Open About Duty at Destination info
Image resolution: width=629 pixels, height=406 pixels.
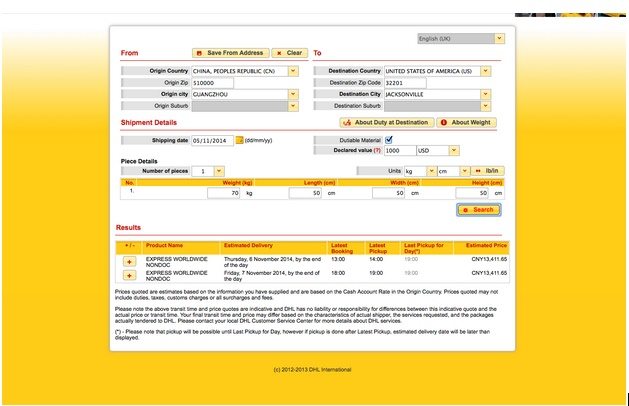[x=387, y=122]
